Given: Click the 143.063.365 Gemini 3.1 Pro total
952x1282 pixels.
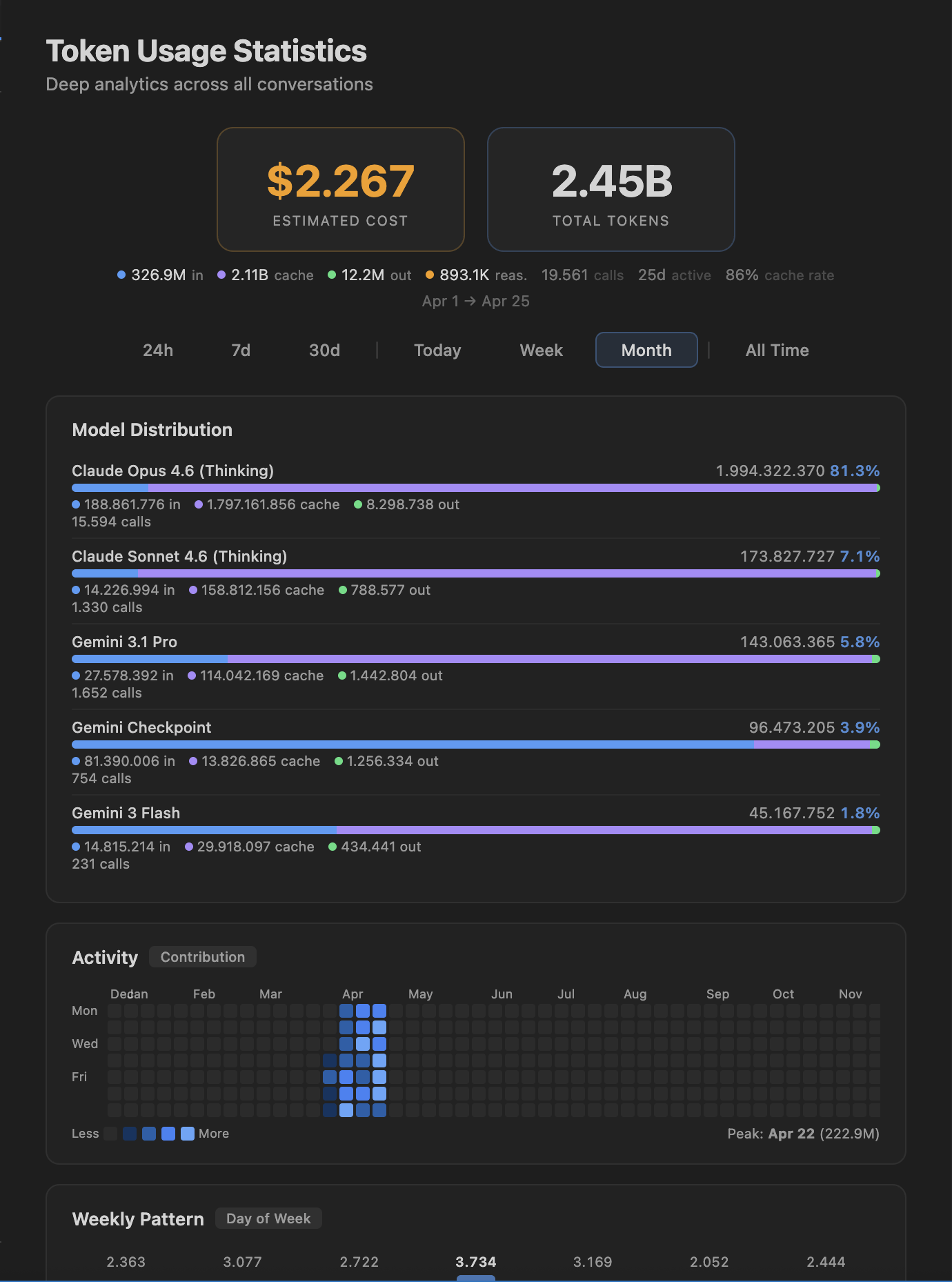Looking at the screenshot, I should (x=787, y=642).
